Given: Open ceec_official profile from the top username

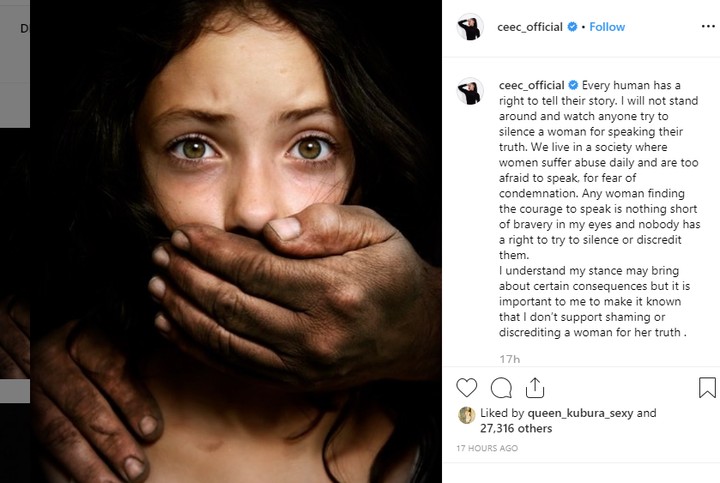Looking at the screenshot, I should point(530,27).
